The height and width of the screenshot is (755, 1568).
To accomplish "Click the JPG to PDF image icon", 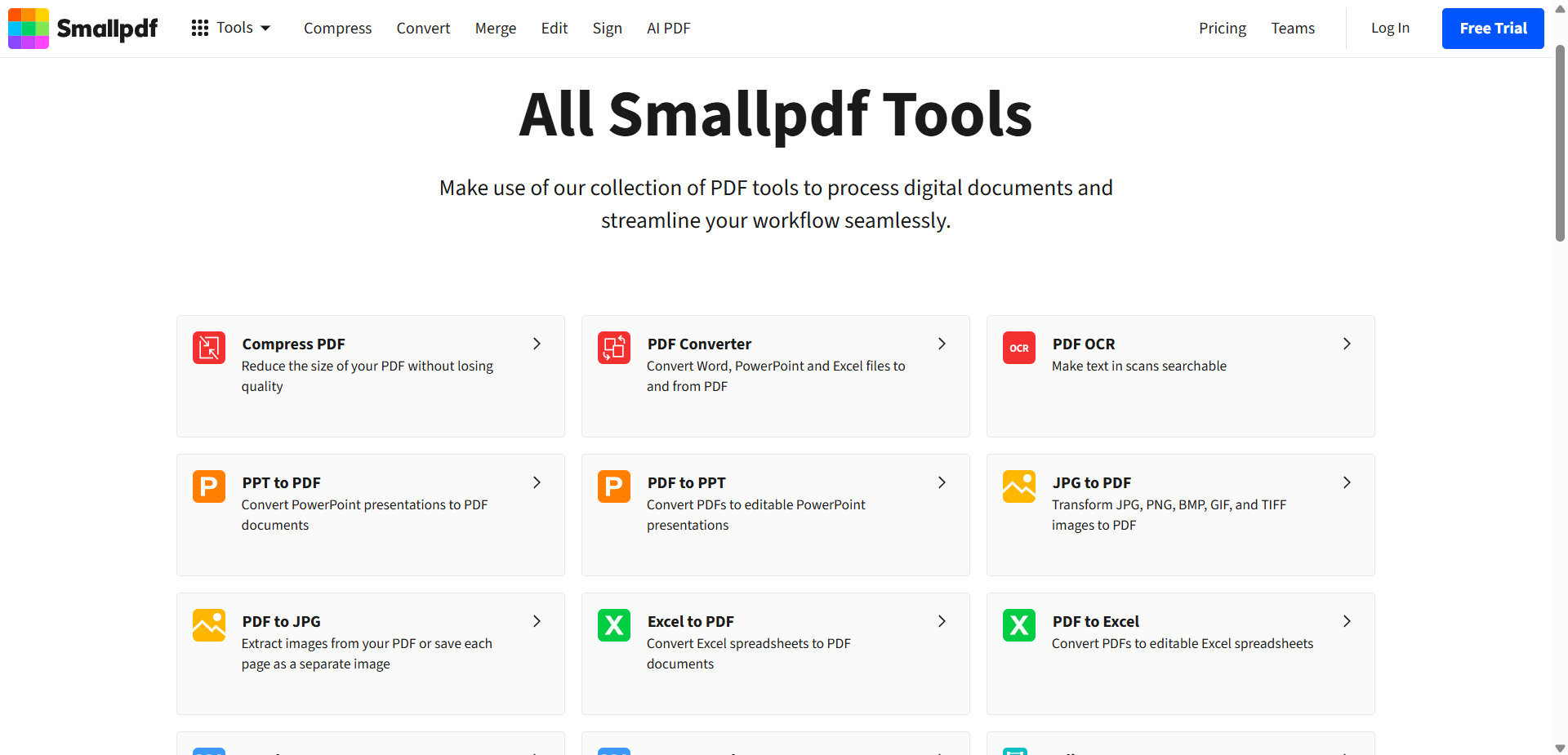I will (1019, 486).
